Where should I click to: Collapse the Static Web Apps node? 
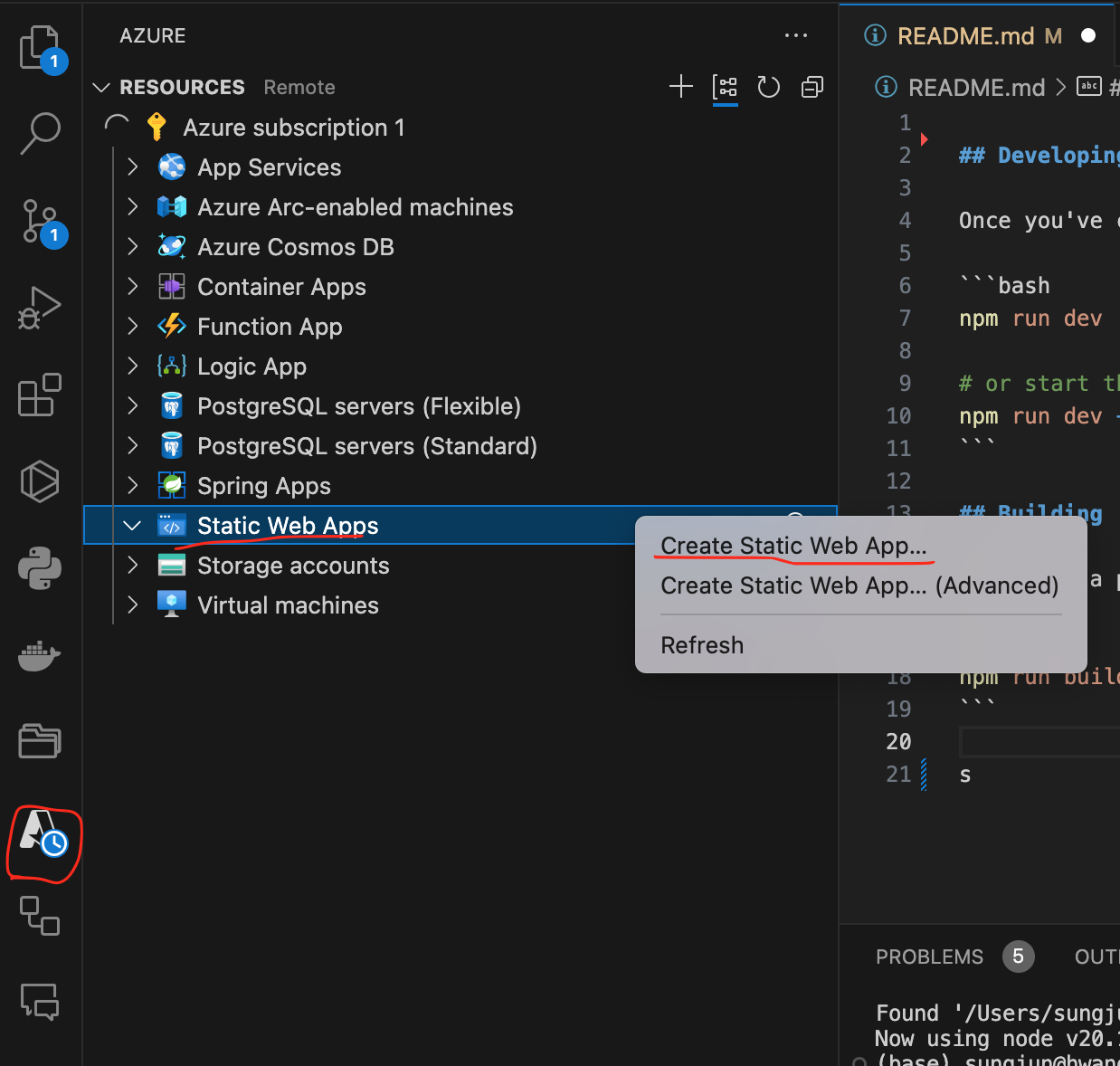pyautogui.click(x=133, y=525)
